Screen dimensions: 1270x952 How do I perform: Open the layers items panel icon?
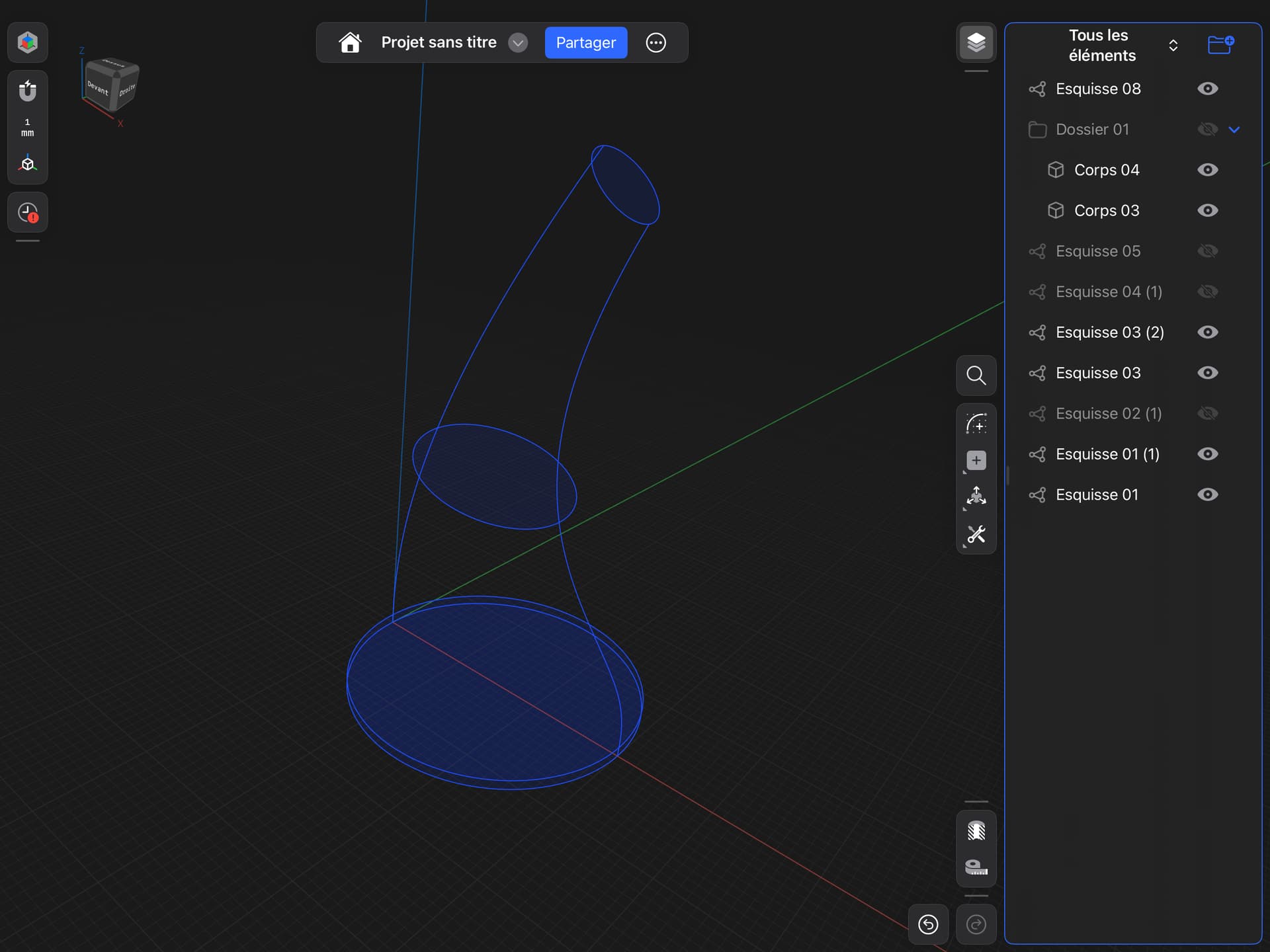pyautogui.click(x=976, y=42)
